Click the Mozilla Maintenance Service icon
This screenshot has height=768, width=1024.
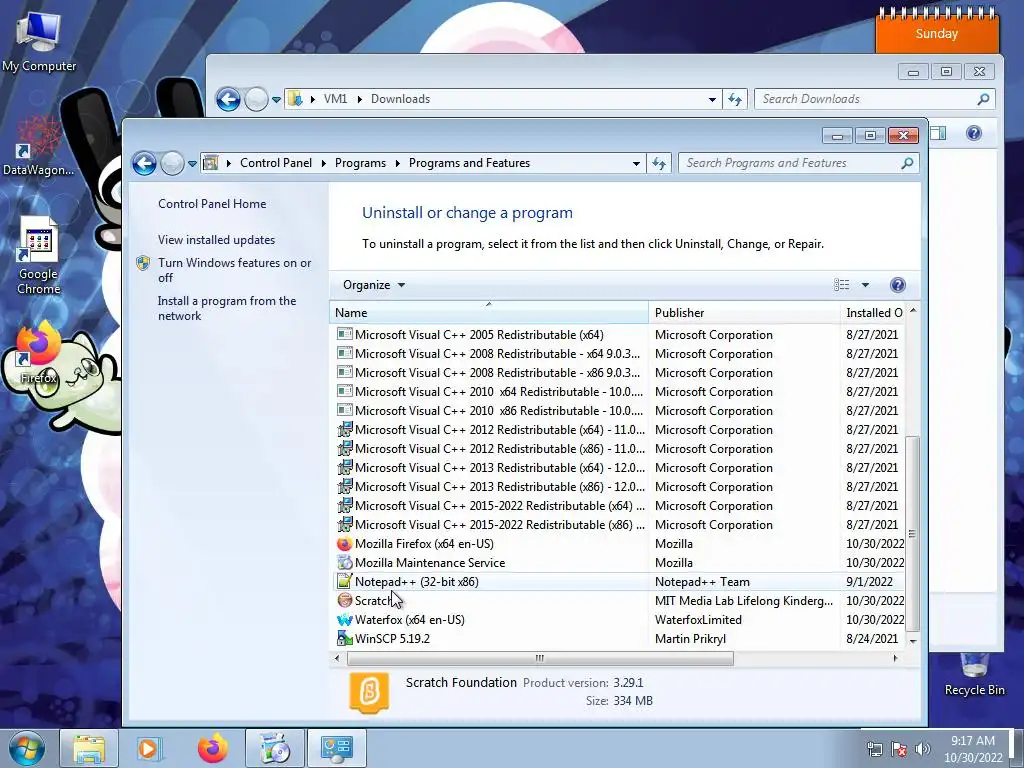point(344,562)
